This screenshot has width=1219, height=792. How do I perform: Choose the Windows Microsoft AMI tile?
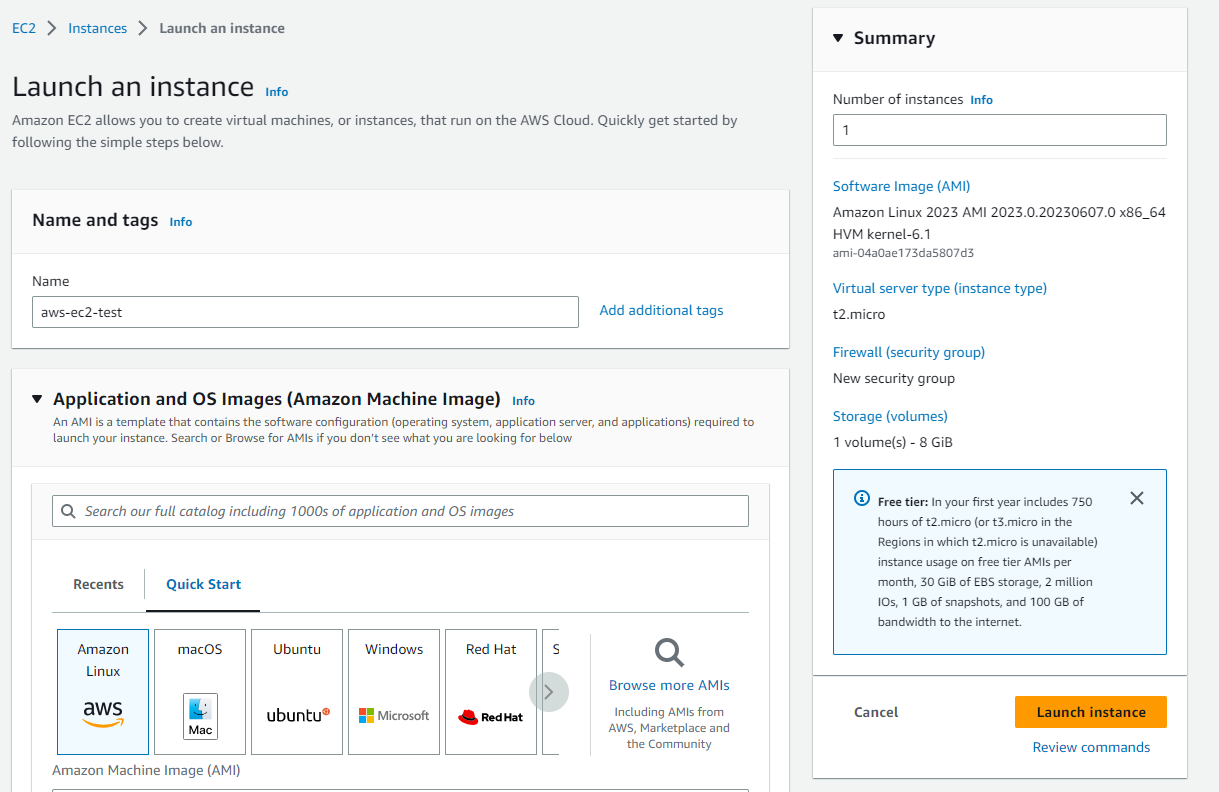pos(394,691)
